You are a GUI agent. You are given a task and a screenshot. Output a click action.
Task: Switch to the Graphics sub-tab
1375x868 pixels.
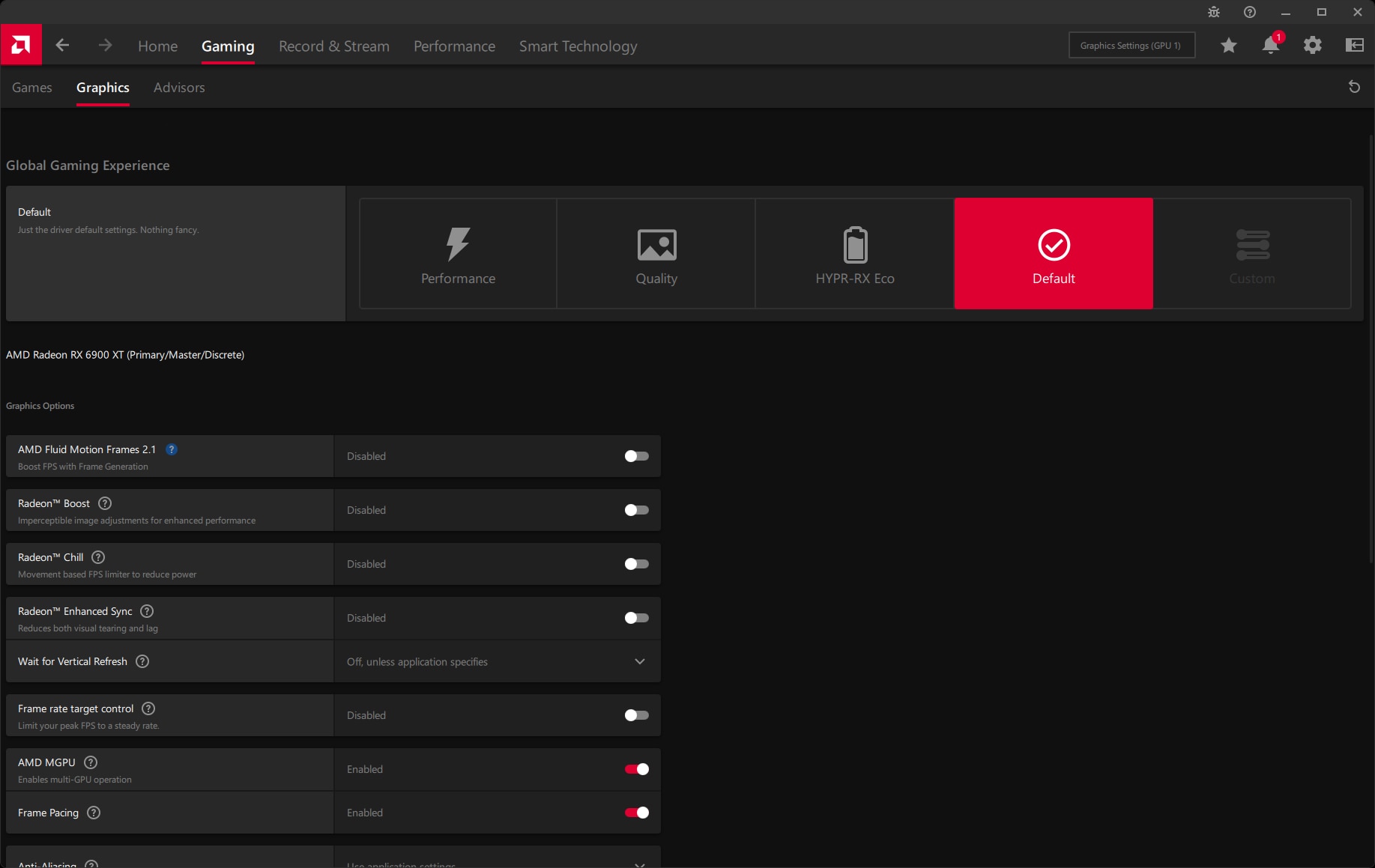click(x=103, y=87)
